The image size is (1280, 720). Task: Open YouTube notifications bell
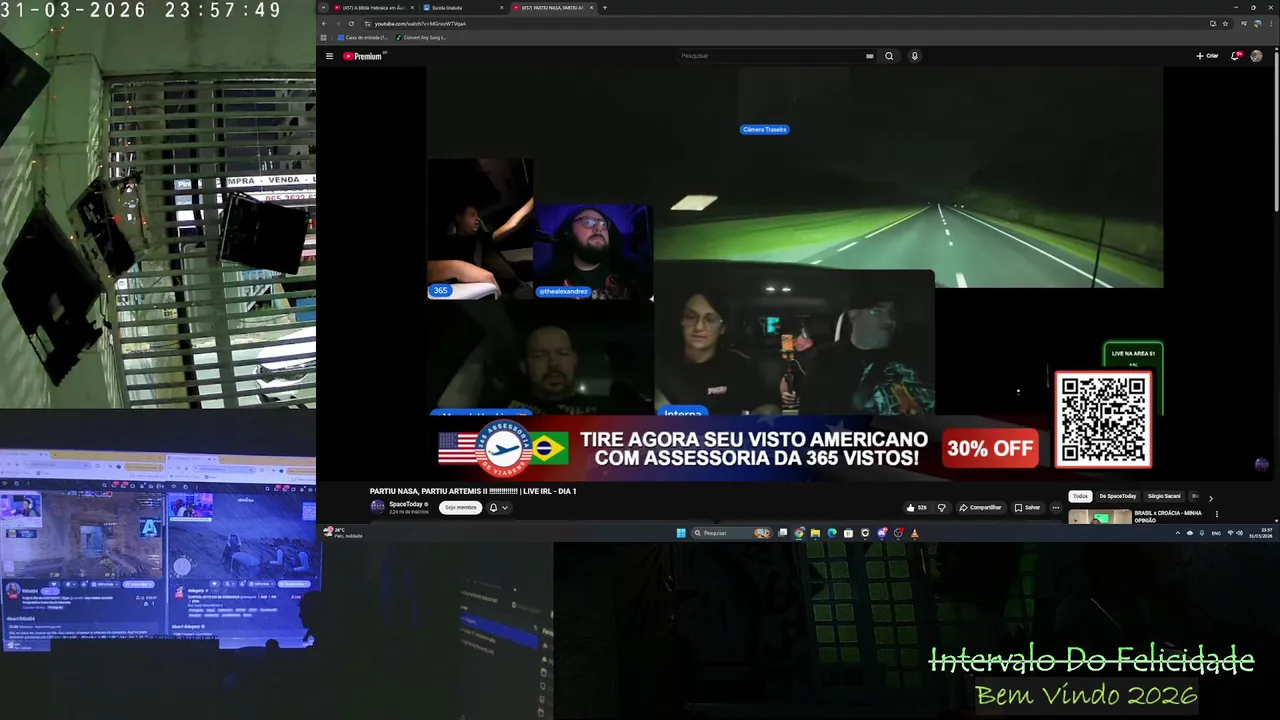coord(1235,56)
